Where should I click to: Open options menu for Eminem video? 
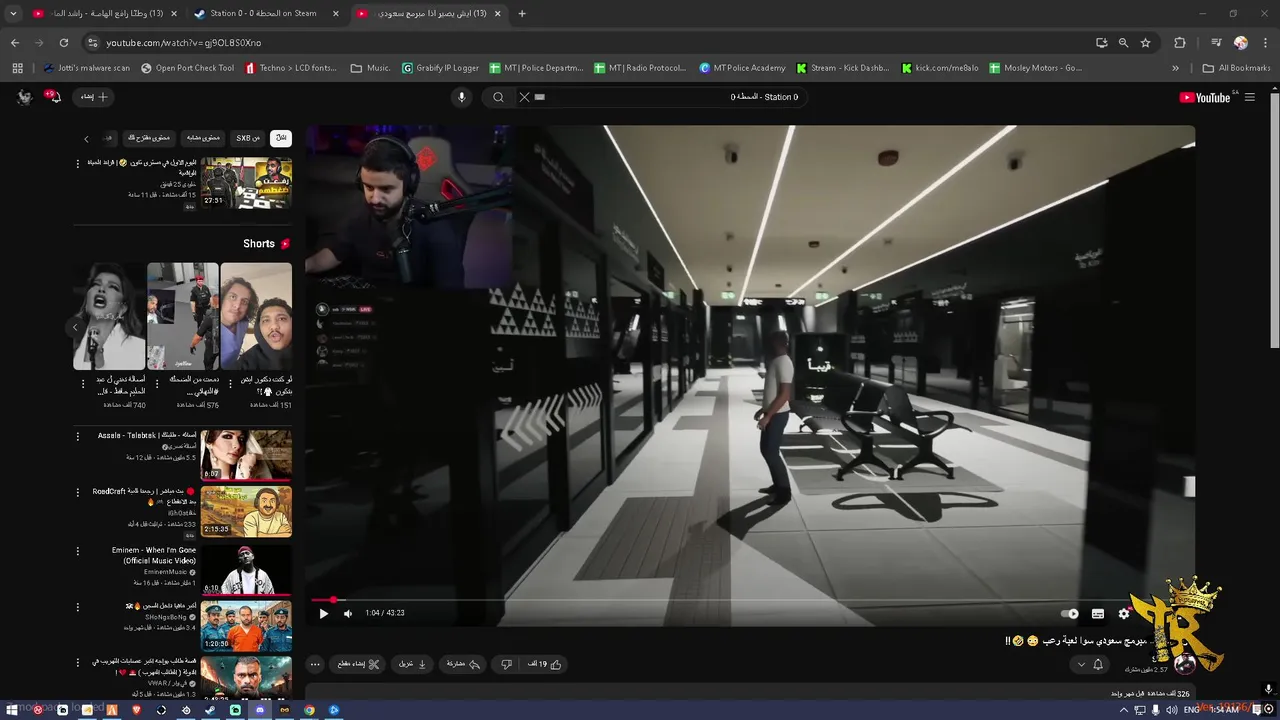pos(78,551)
